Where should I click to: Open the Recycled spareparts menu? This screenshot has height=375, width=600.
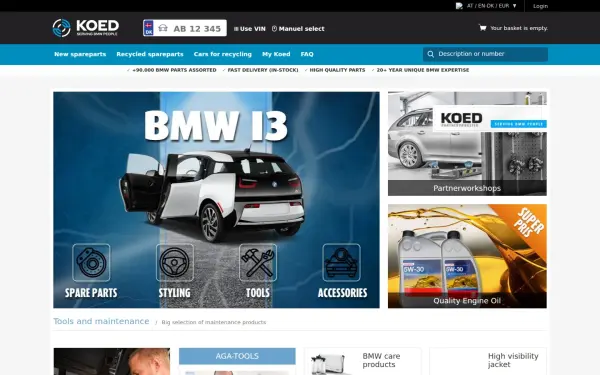tap(150, 54)
